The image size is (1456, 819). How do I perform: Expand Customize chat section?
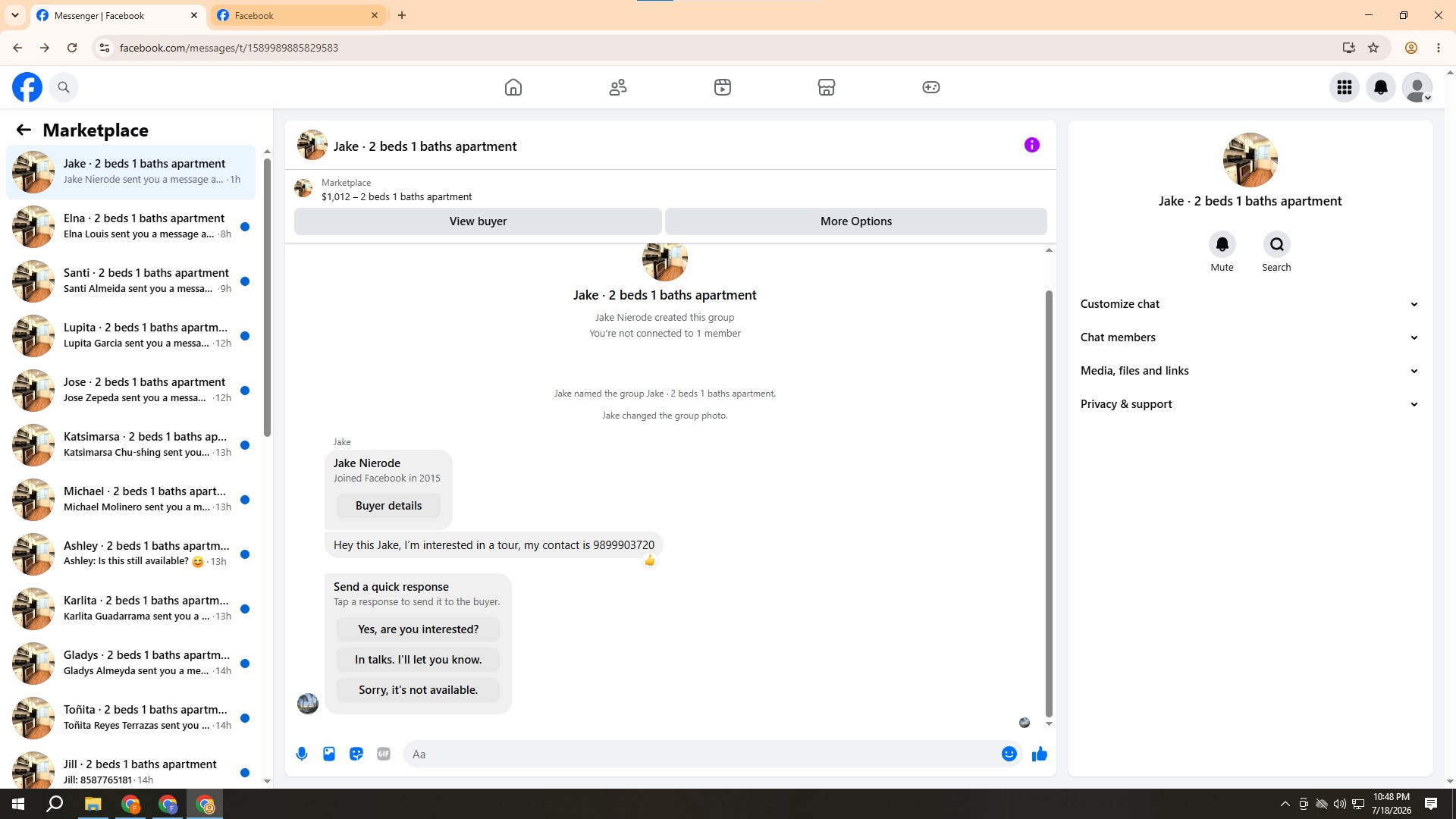1250,304
